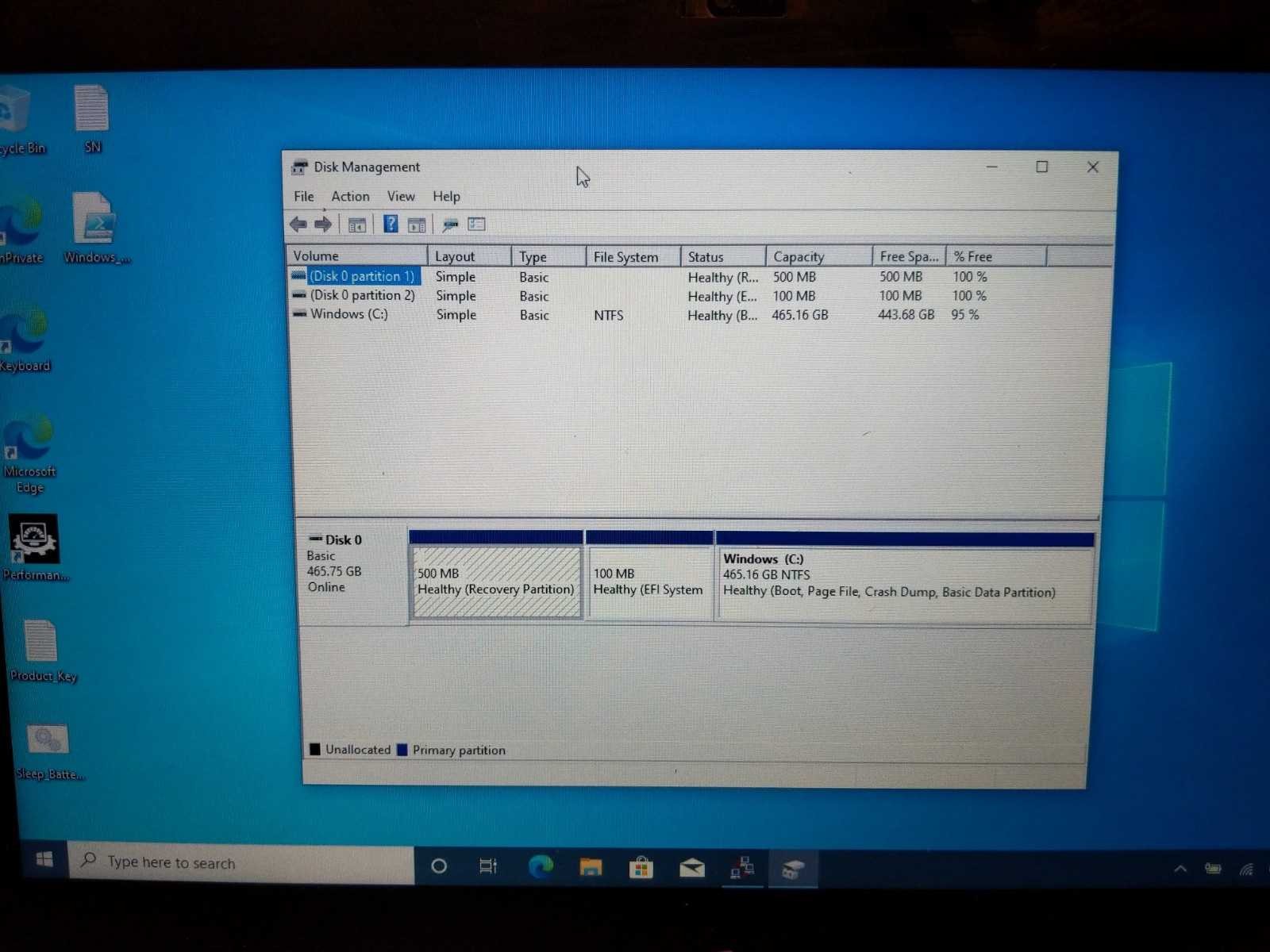1270x952 pixels.
Task: Select the Keyboard shortcut desktop icon
Action: point(25,337)
